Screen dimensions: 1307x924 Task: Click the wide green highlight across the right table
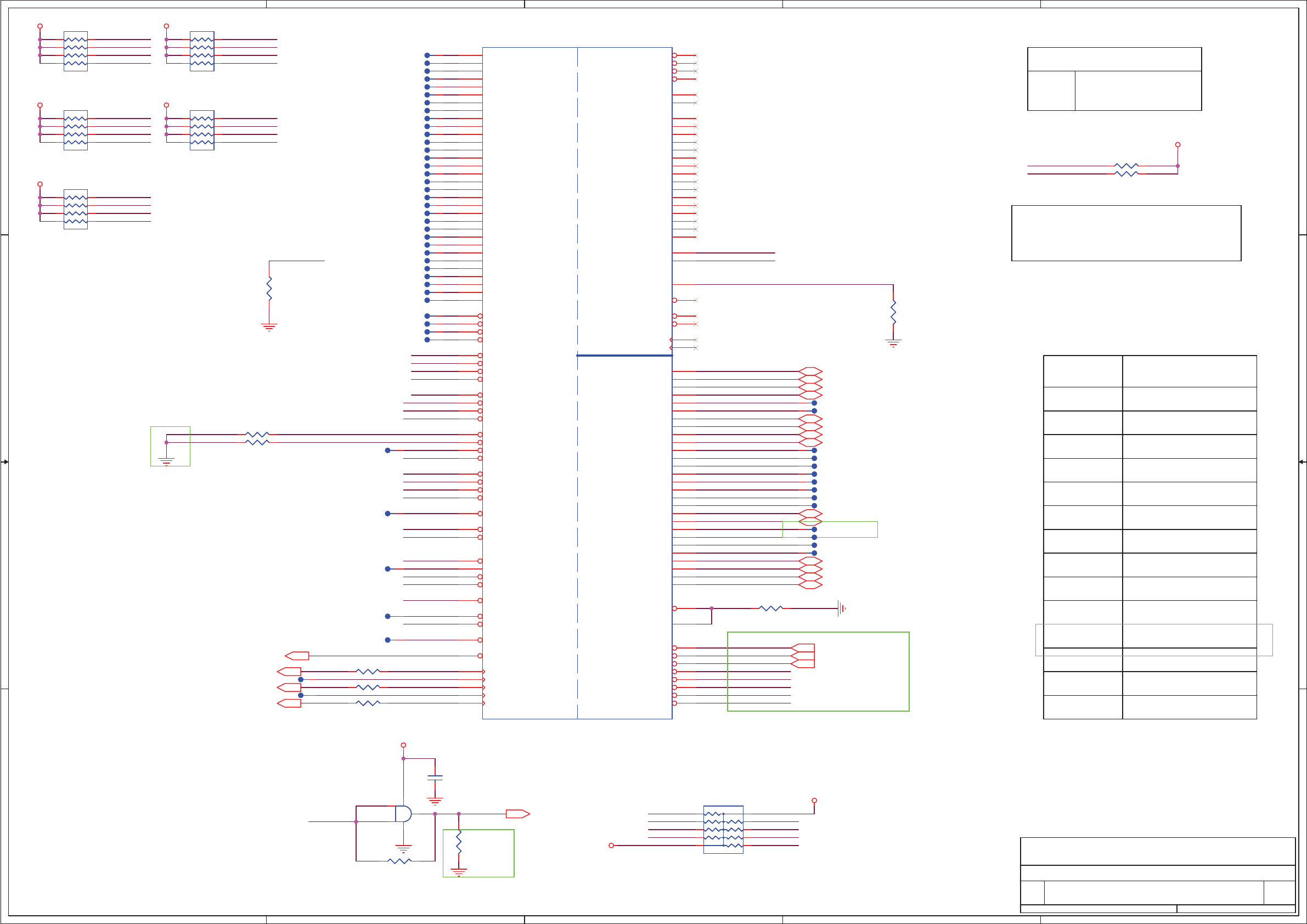(1153, 640)
